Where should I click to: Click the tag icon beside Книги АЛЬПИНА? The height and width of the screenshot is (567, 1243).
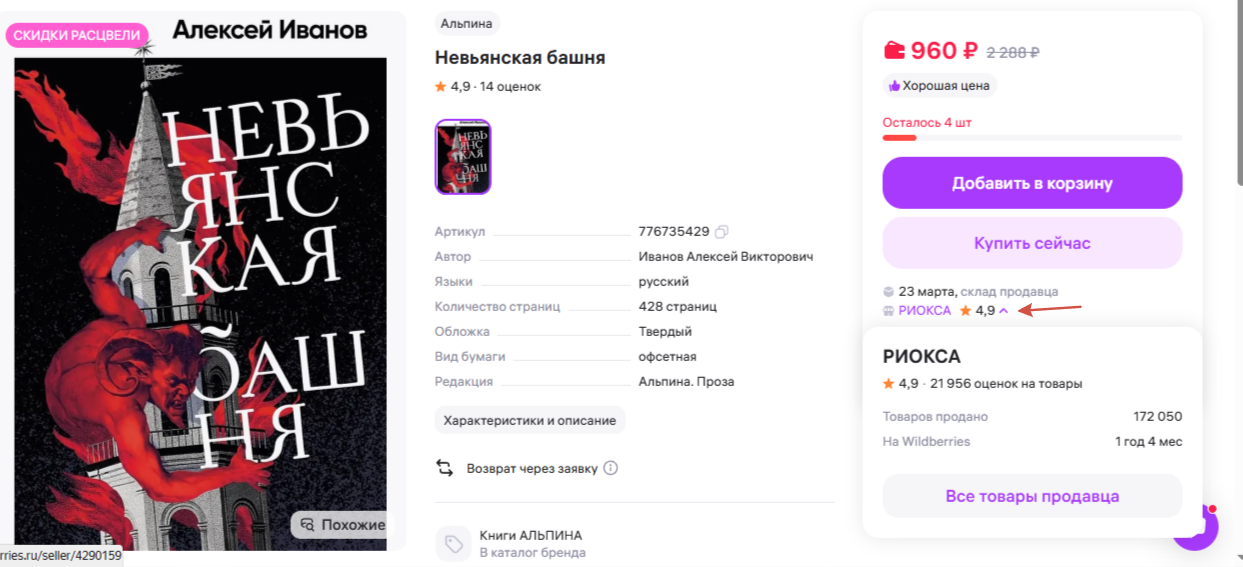coord(453,544)
